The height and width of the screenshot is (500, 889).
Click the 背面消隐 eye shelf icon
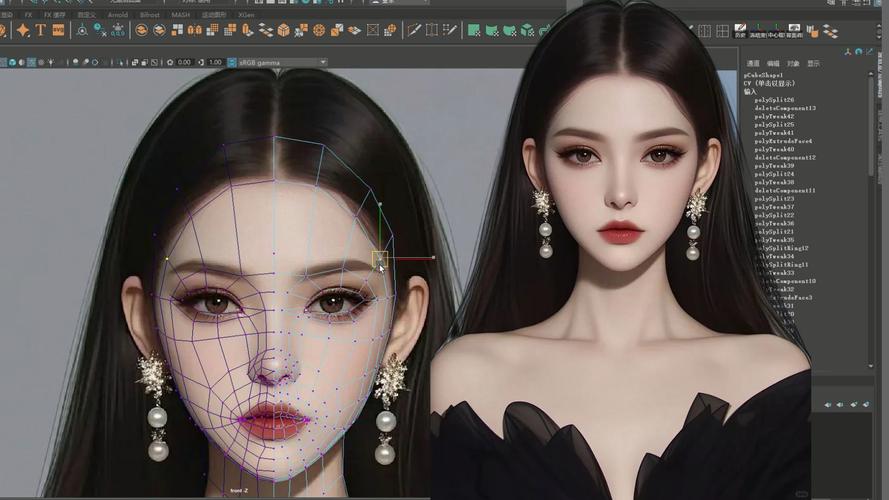coord(794,31)
